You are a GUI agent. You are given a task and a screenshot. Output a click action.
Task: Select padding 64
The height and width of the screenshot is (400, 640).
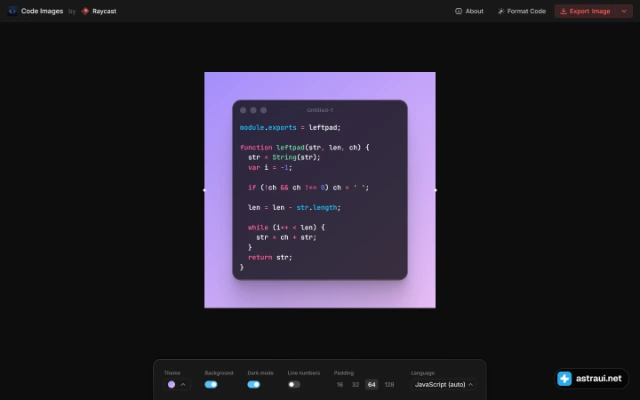[371, 384]
